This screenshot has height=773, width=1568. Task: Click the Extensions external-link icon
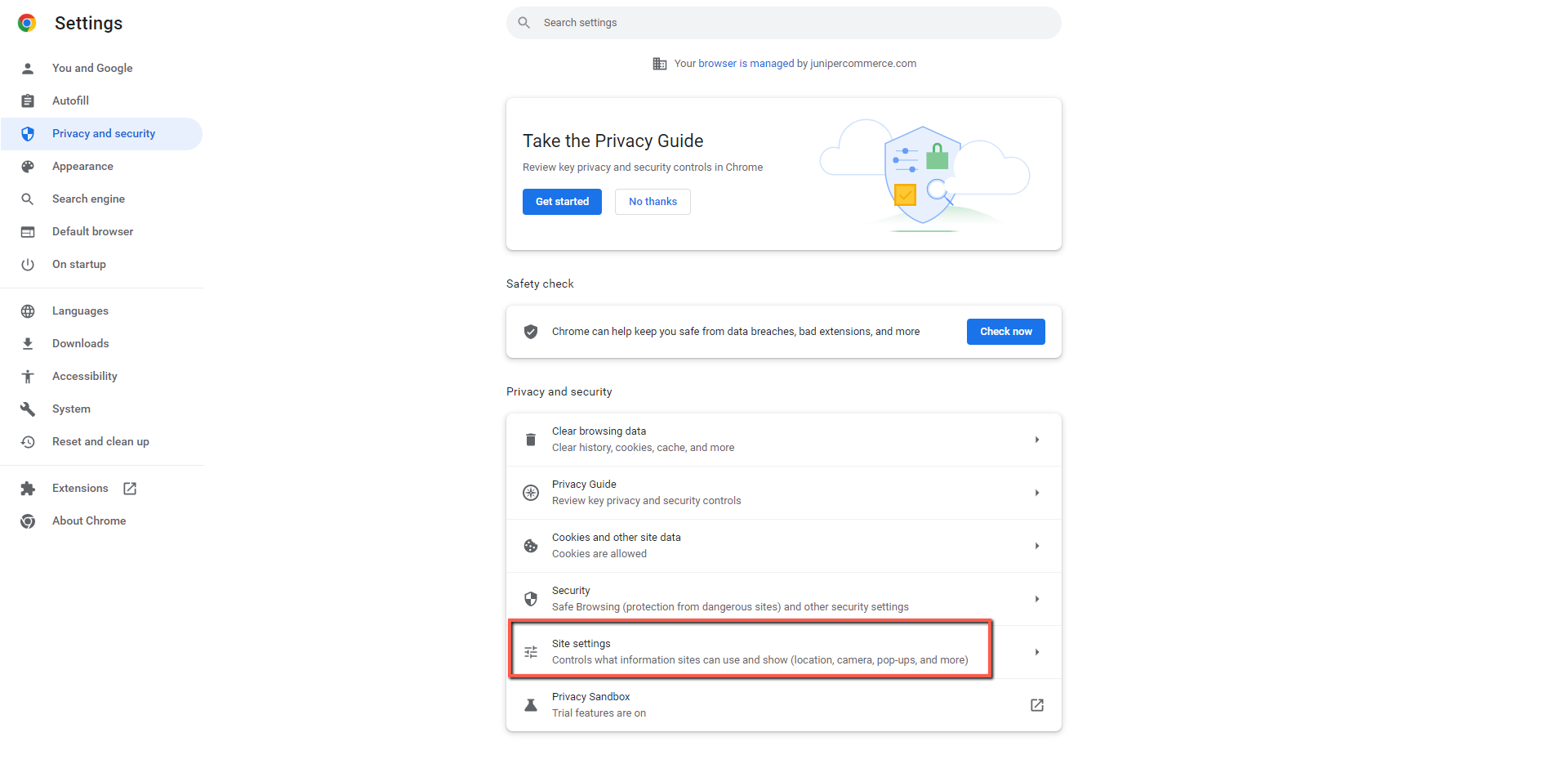pyautogui.click(x=130, y=489)
